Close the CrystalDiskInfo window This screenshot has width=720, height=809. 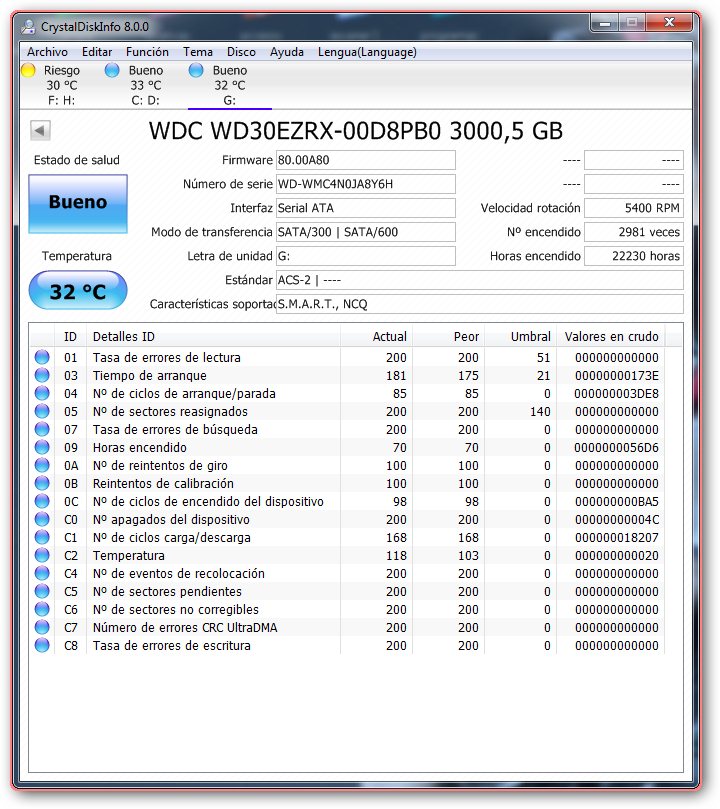(669, 23)
